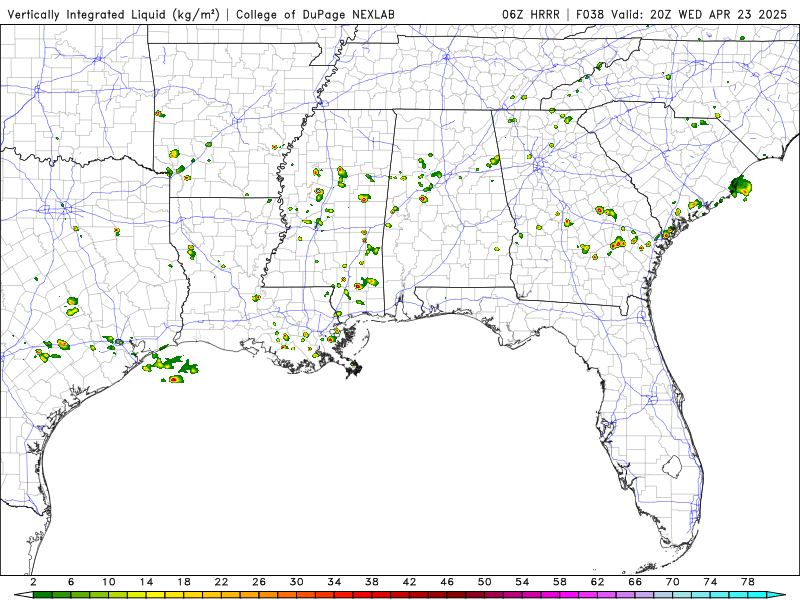800x600 pixels.
Task: Click the scale value "78"
Action: (x=748, y=582)
